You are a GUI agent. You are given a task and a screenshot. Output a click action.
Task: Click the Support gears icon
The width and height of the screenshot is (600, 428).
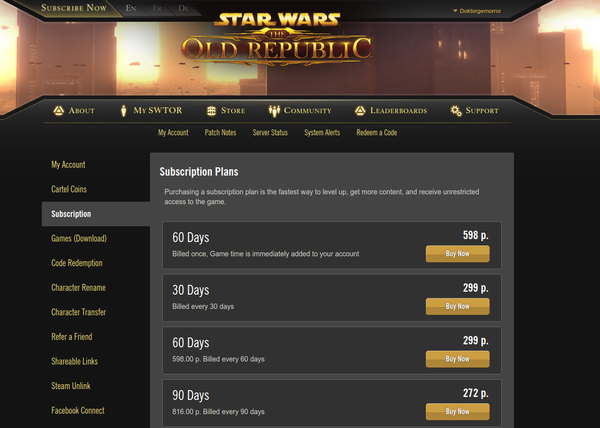click(x=456, y=110)
